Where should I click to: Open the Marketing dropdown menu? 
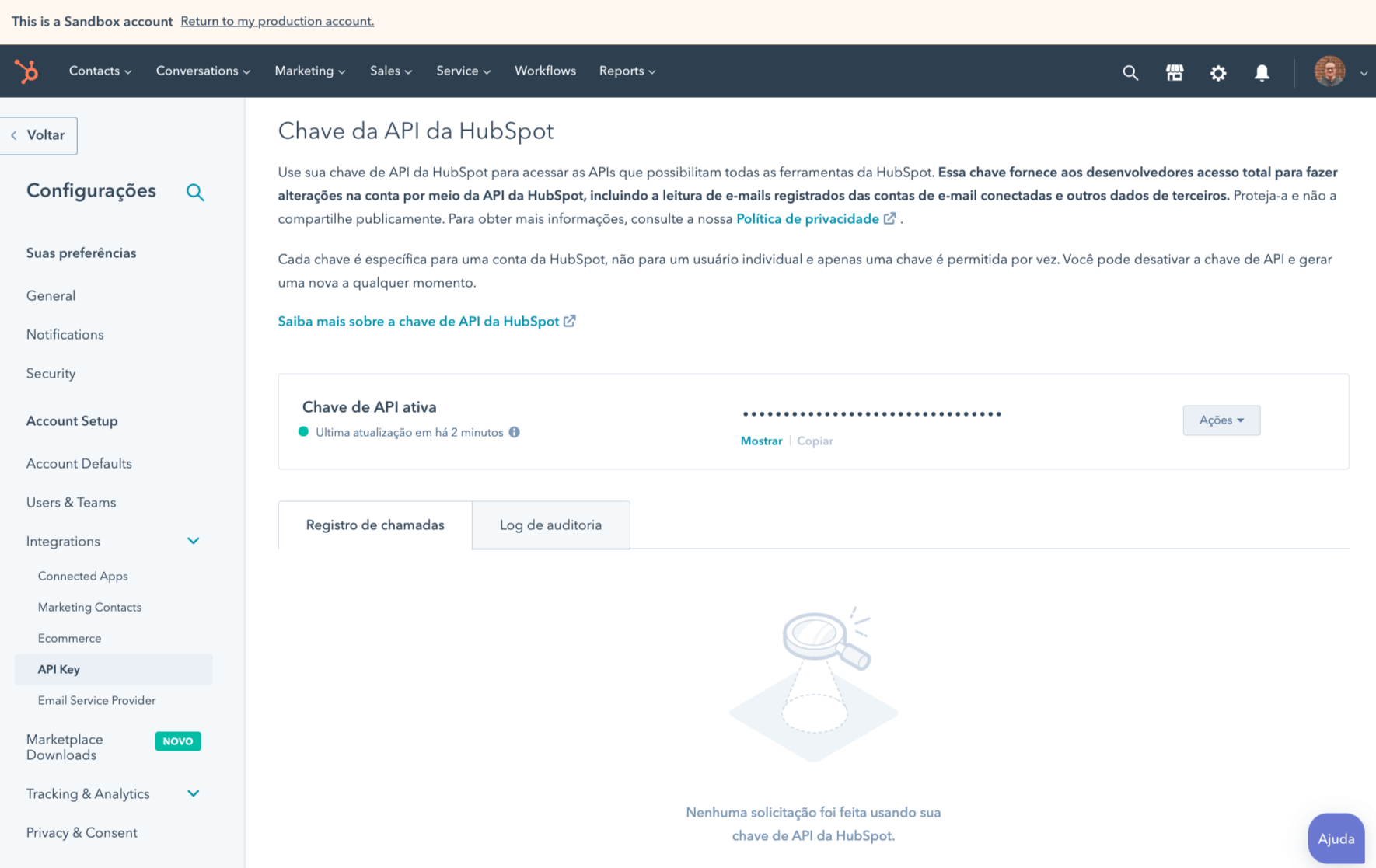pos(309,71)
